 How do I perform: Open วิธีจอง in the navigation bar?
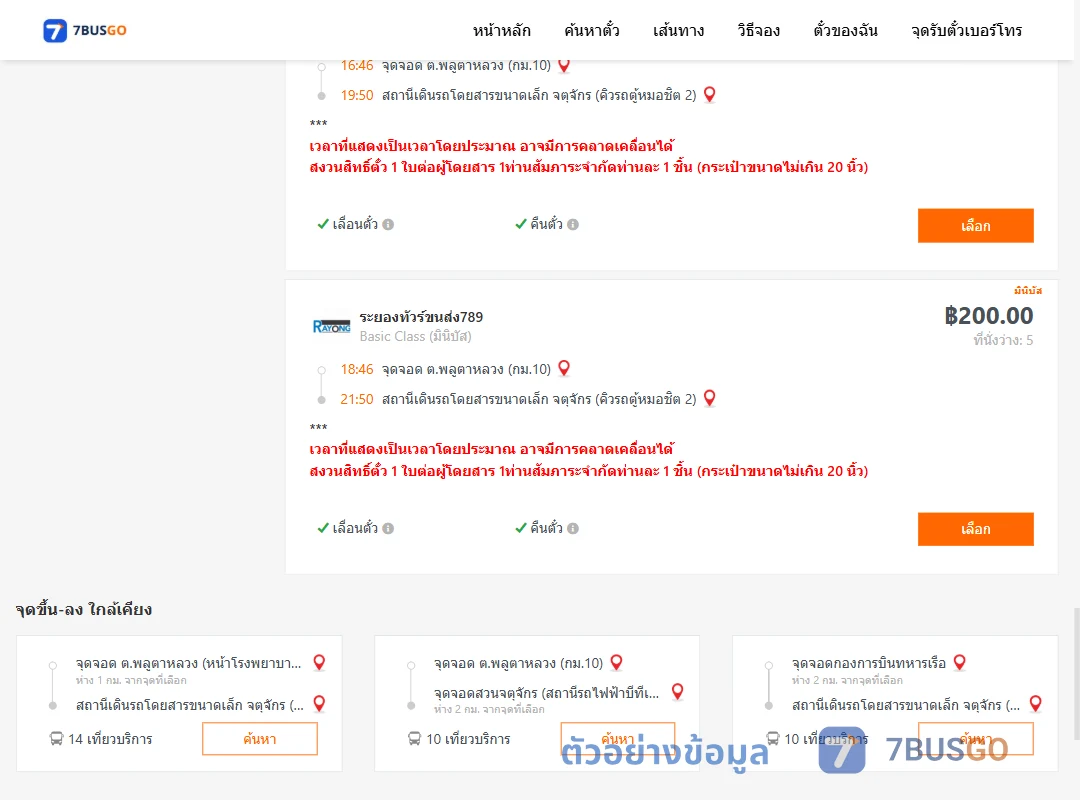[x=758, y=30]
